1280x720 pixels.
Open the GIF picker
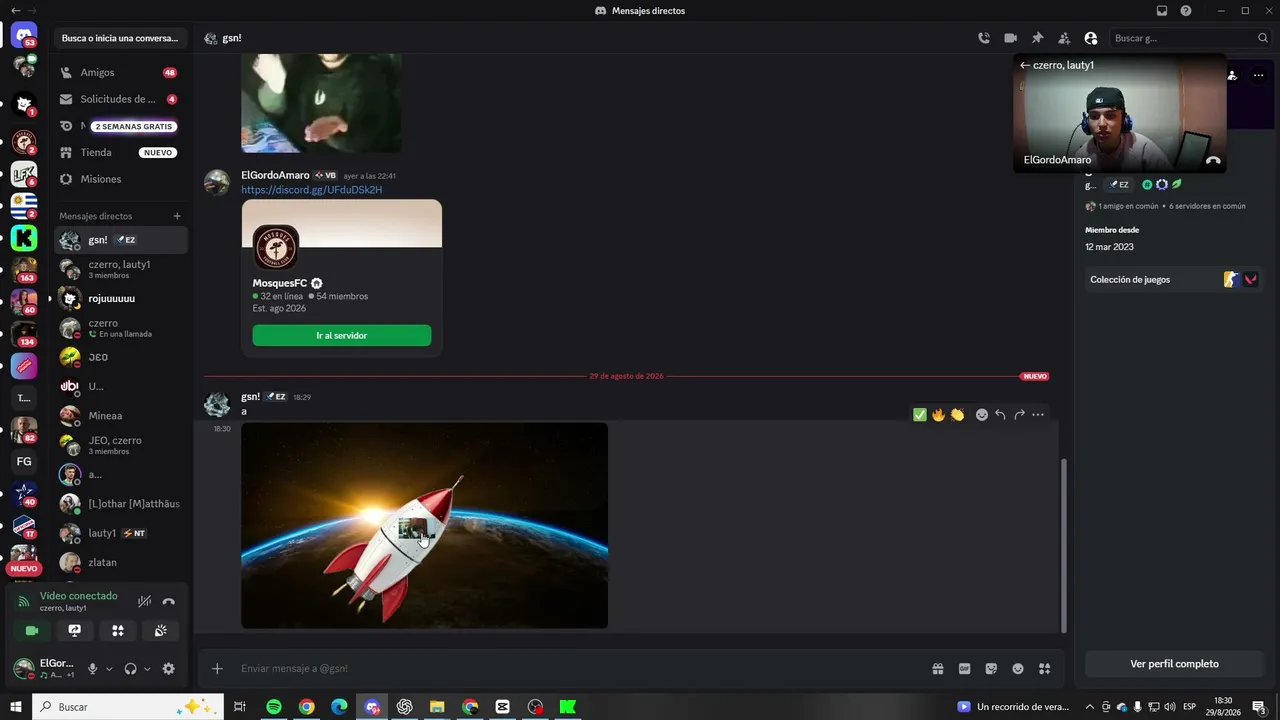pyautogui.click(x=965, y=669)
